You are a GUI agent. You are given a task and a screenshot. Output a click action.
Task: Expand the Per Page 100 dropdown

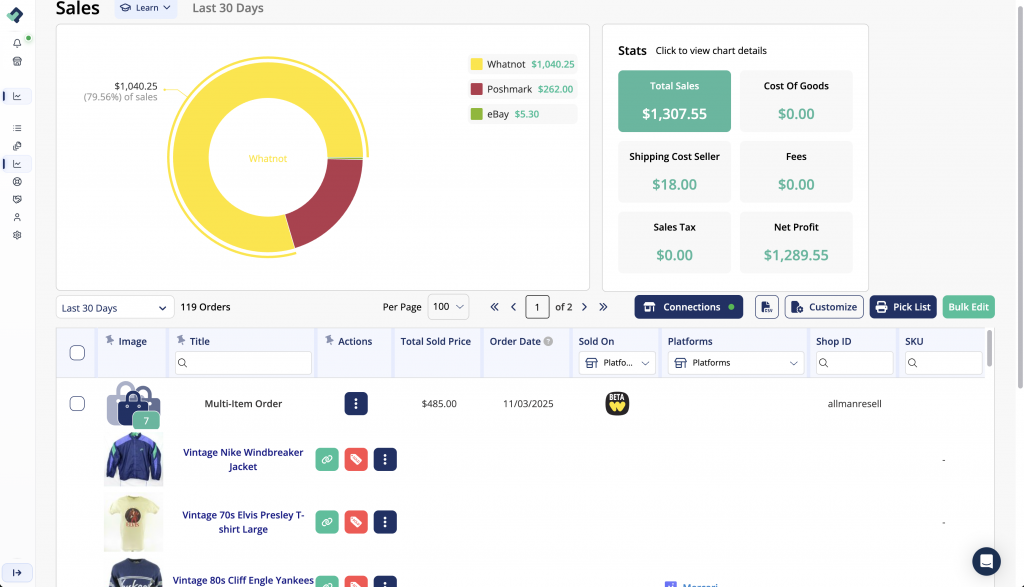[448, 307]
